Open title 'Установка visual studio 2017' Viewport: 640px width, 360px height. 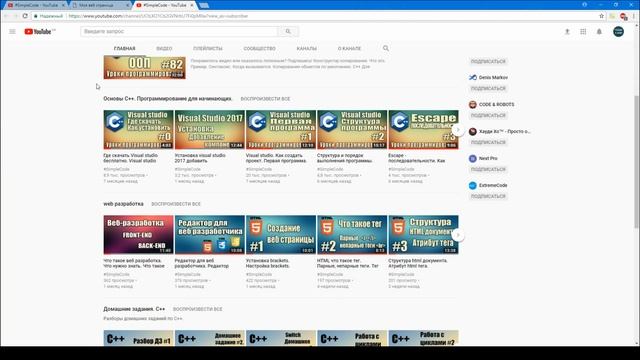[200, 158]
